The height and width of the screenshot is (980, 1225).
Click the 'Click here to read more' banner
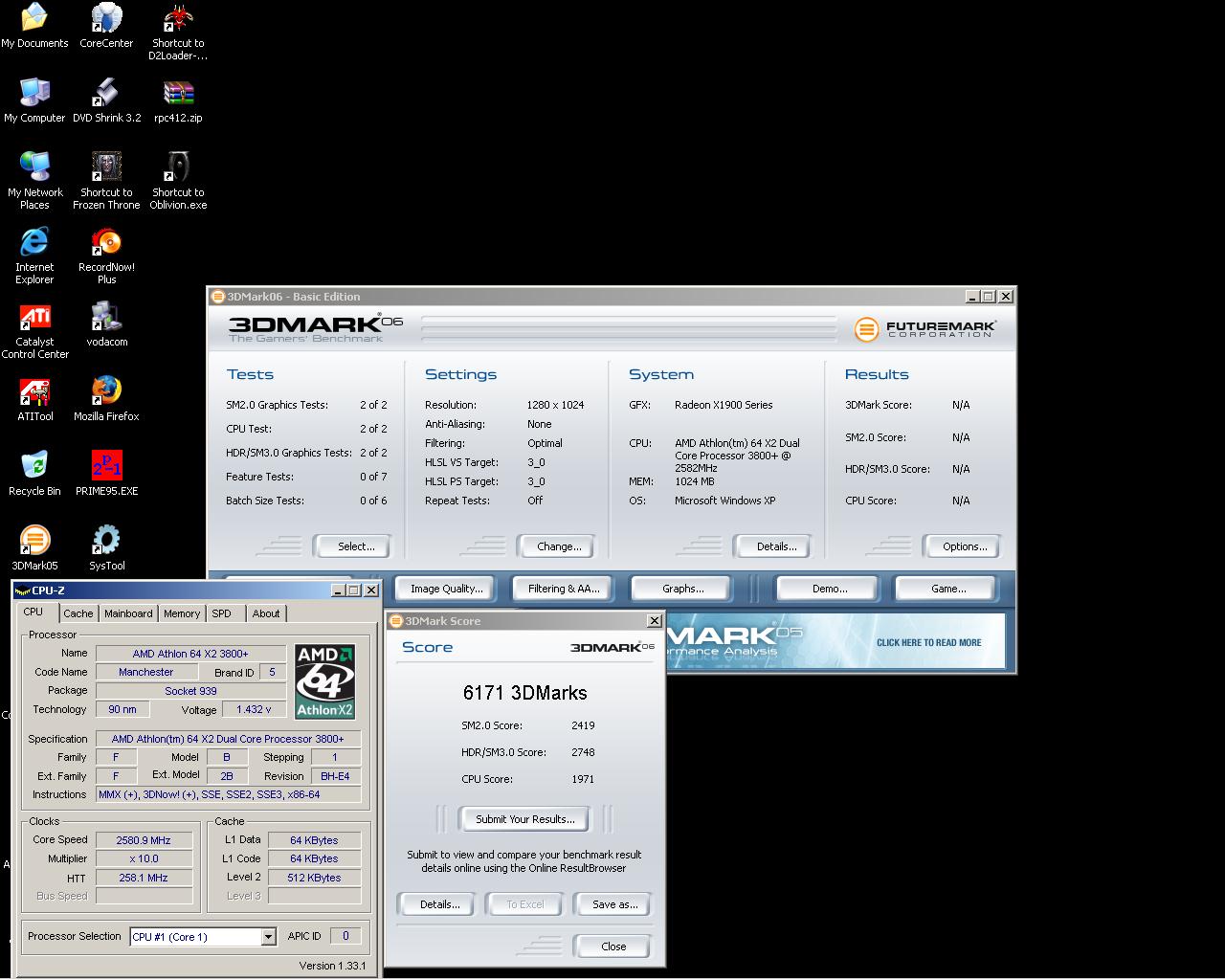coord(928,642)
